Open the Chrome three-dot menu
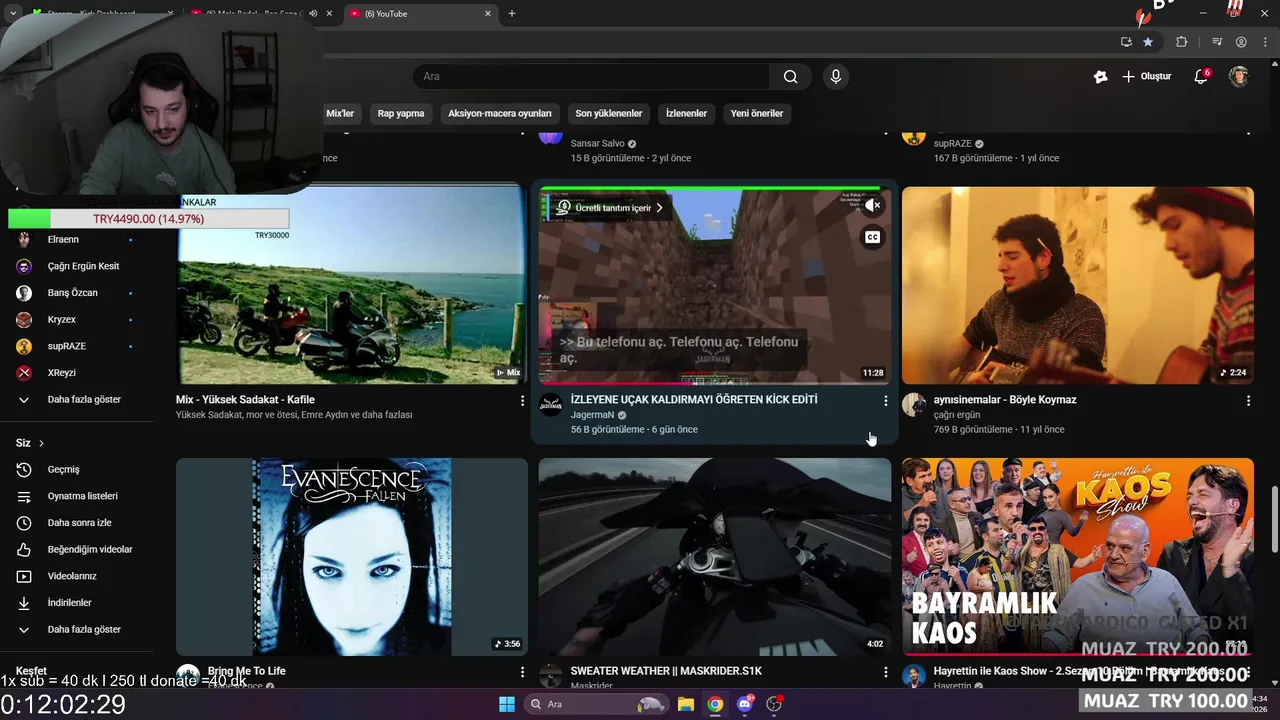Viewport: 1280px width, 720px height. point(1264,42)
